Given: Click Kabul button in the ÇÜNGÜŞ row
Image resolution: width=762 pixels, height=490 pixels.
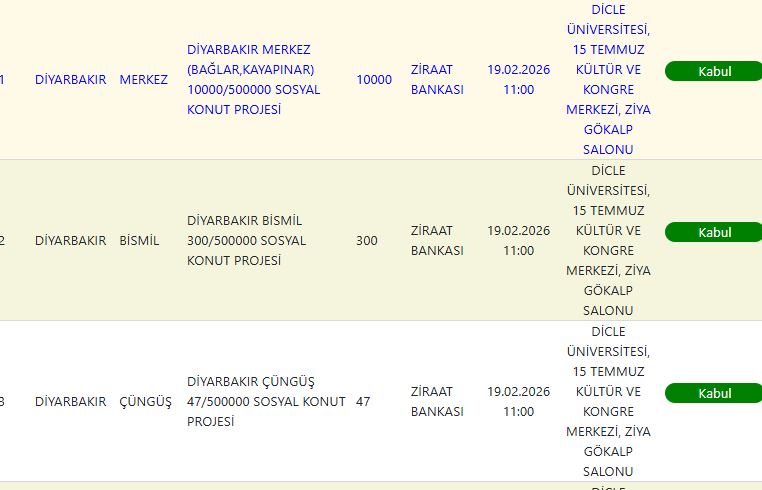Looking at the screenshot, I should 713,393.
